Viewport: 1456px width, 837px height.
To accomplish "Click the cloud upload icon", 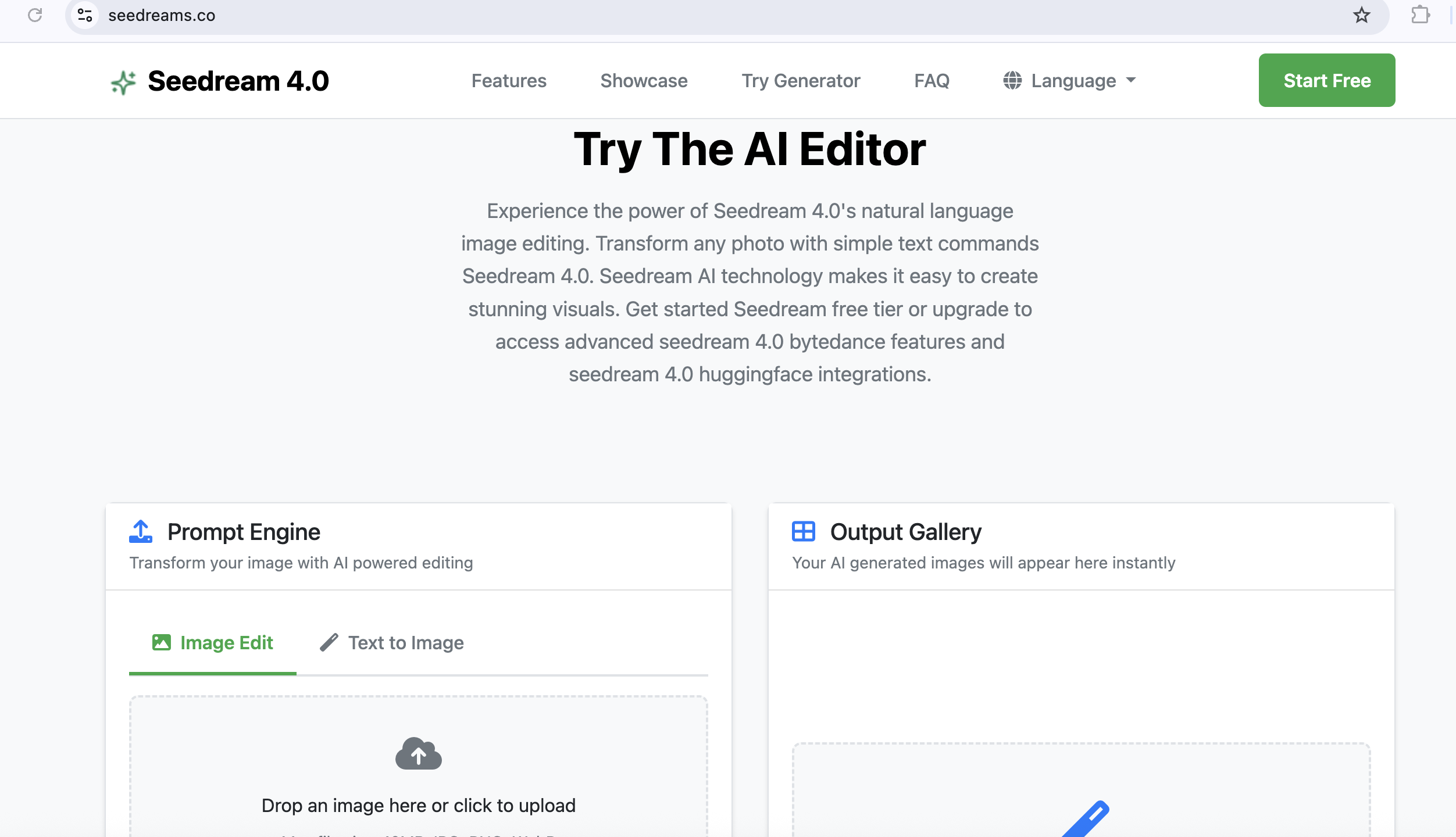I will coord(419,754).
